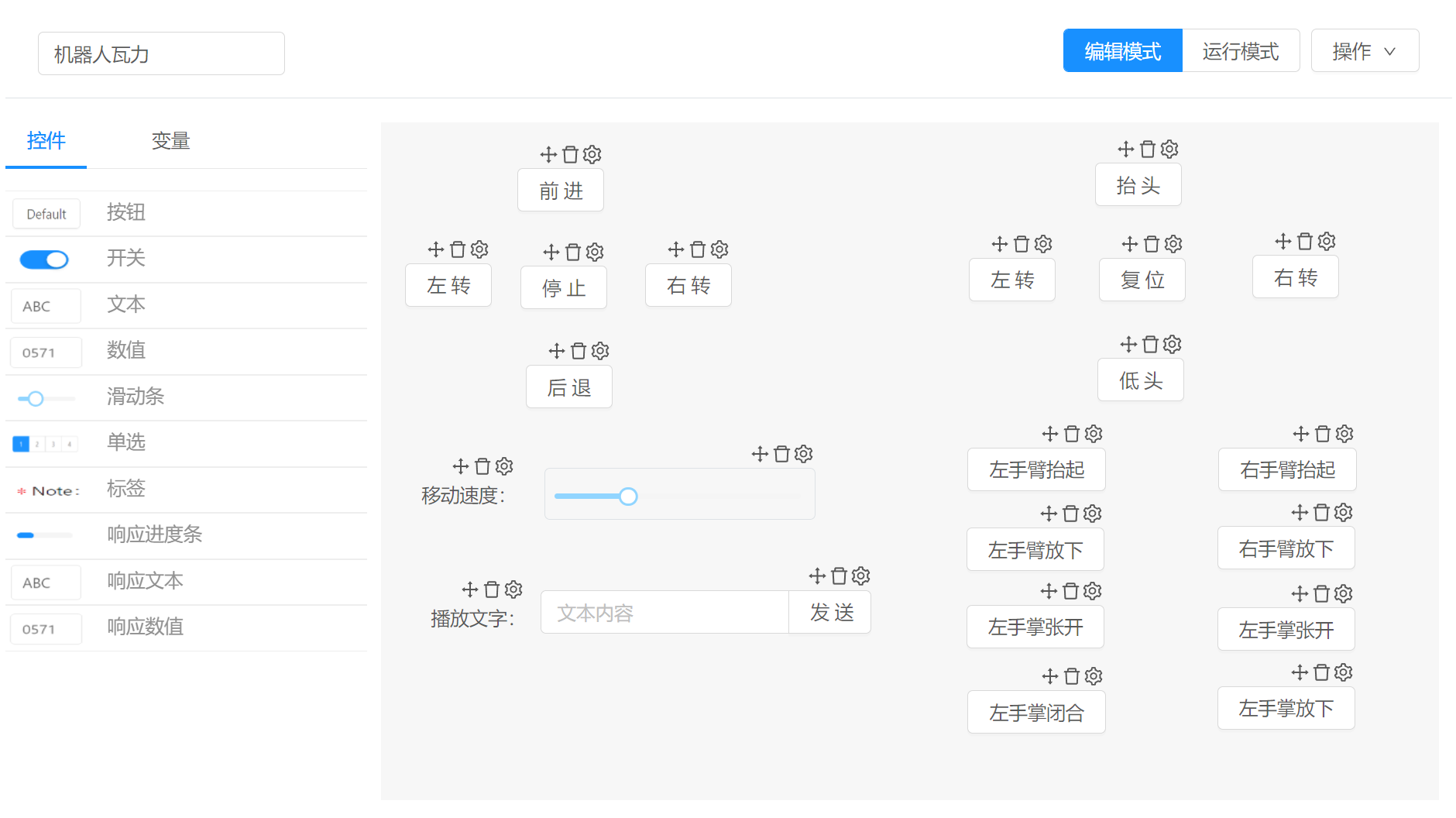Delete the 前进 button with trash icon

pos(570,155)
